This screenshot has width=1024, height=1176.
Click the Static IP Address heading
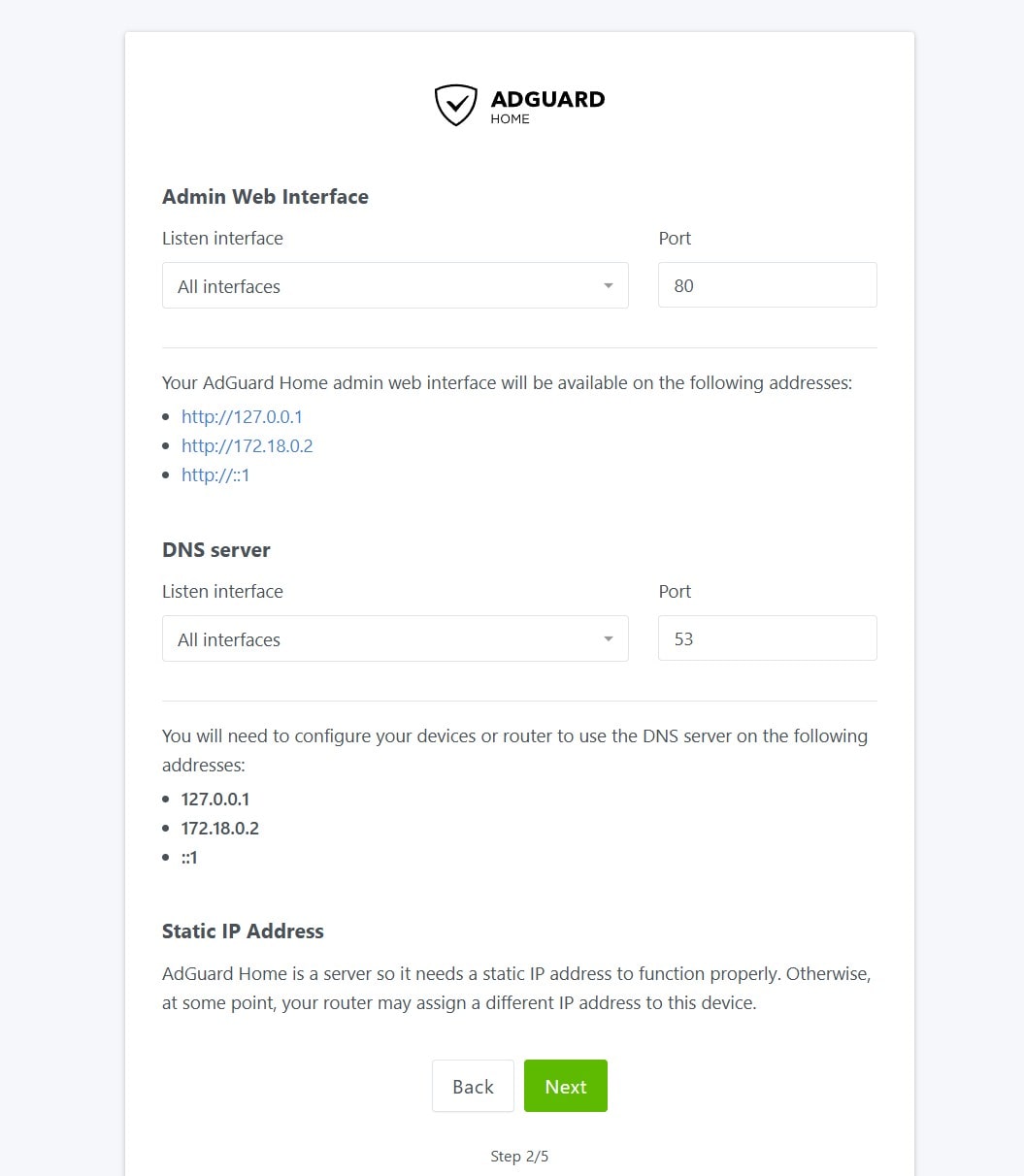tap(243, 931)
